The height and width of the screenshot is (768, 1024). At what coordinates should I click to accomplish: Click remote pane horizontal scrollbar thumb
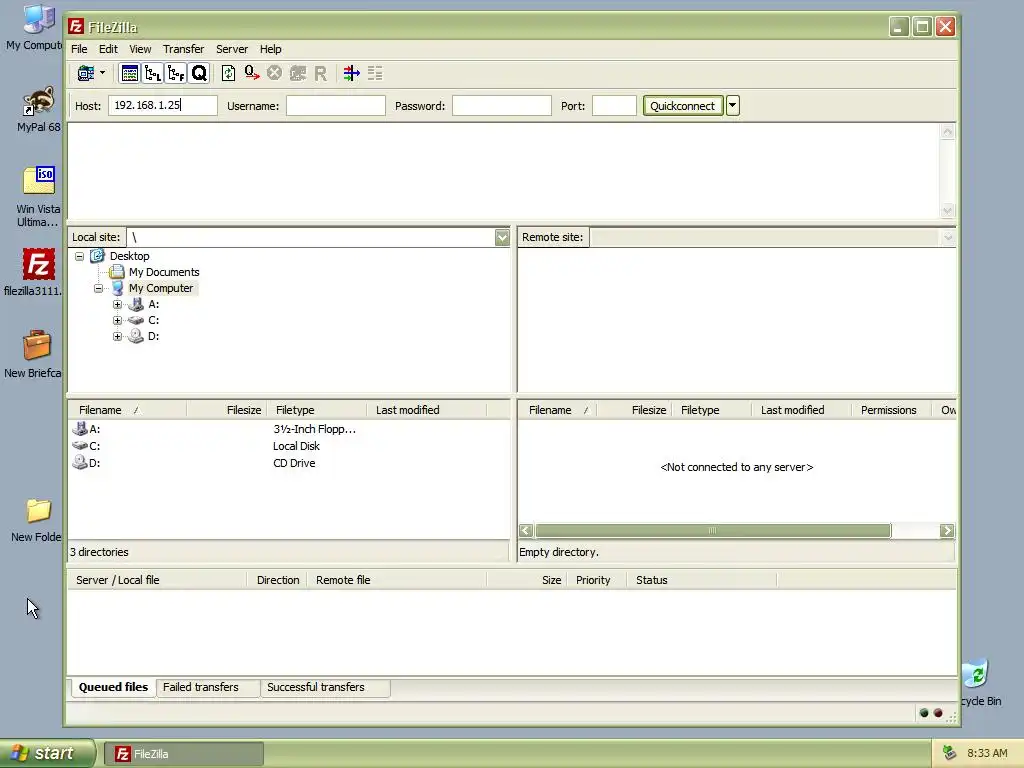click(712, 530)
